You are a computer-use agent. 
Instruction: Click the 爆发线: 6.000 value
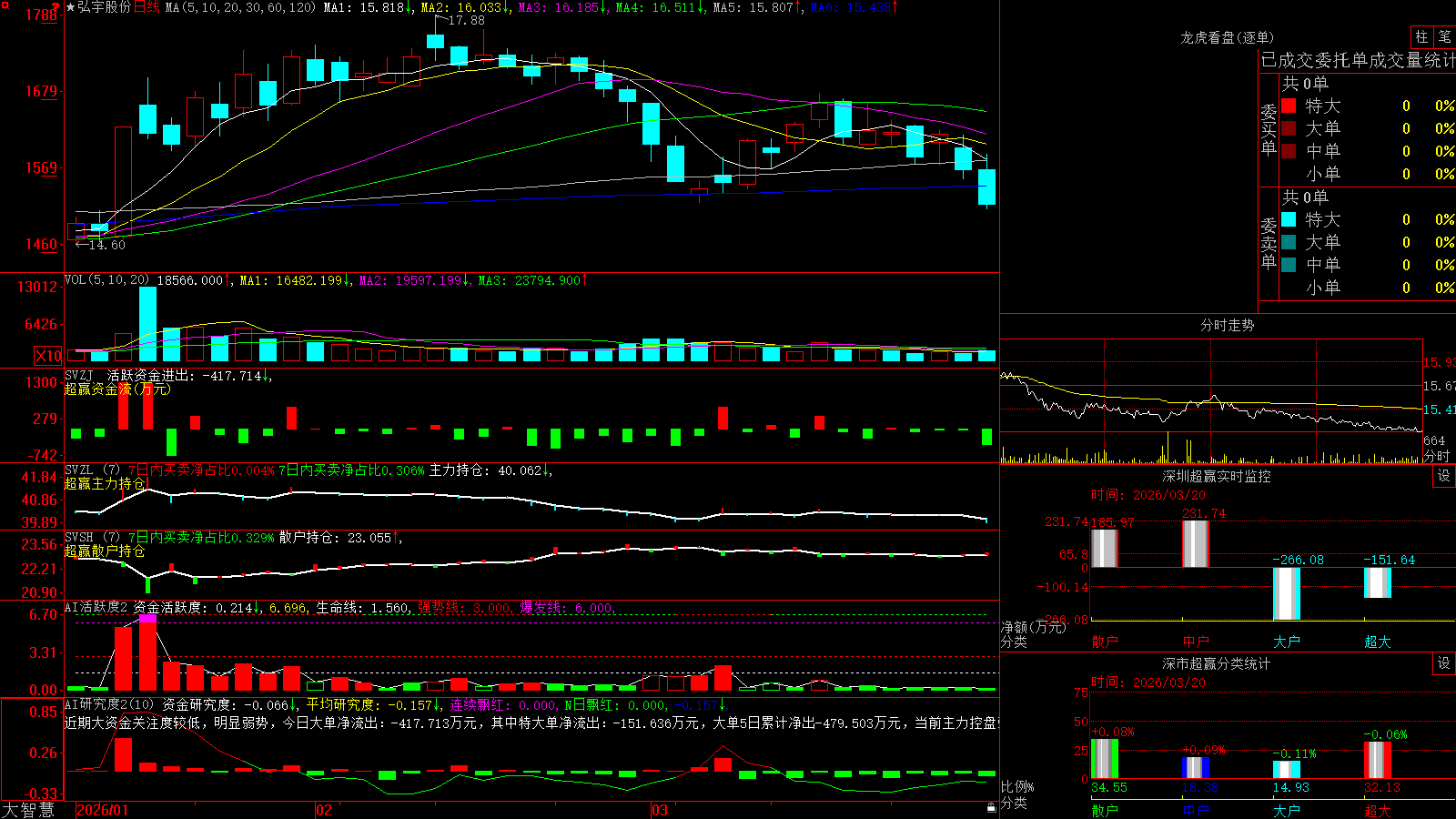pos(566,608)
